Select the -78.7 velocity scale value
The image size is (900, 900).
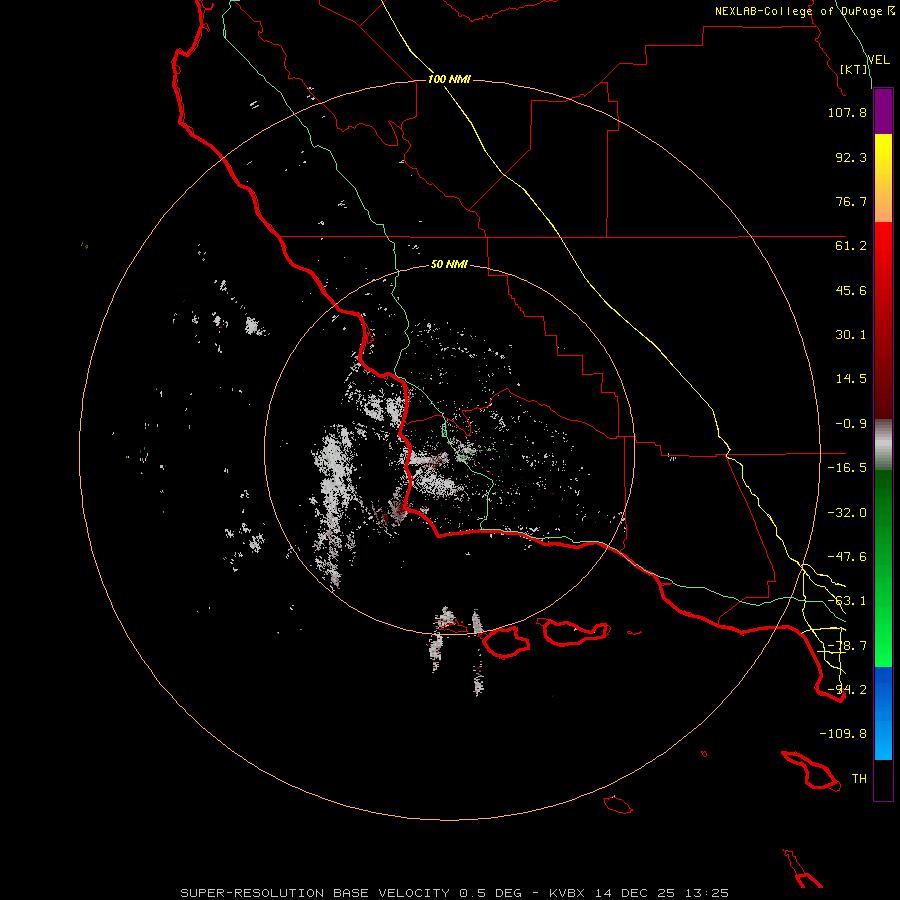[847, 646]
